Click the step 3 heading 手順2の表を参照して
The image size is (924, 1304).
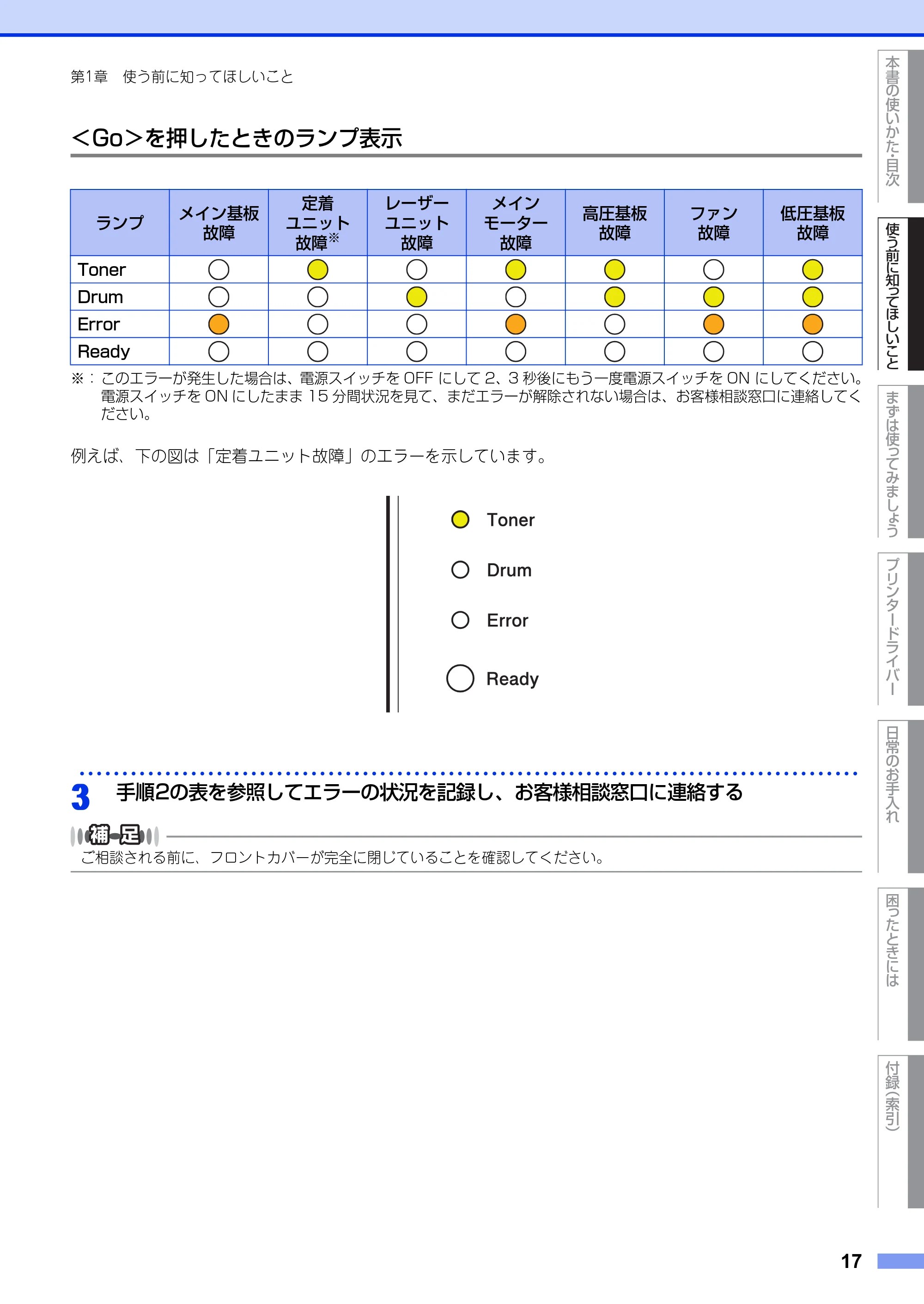(430, 792)
